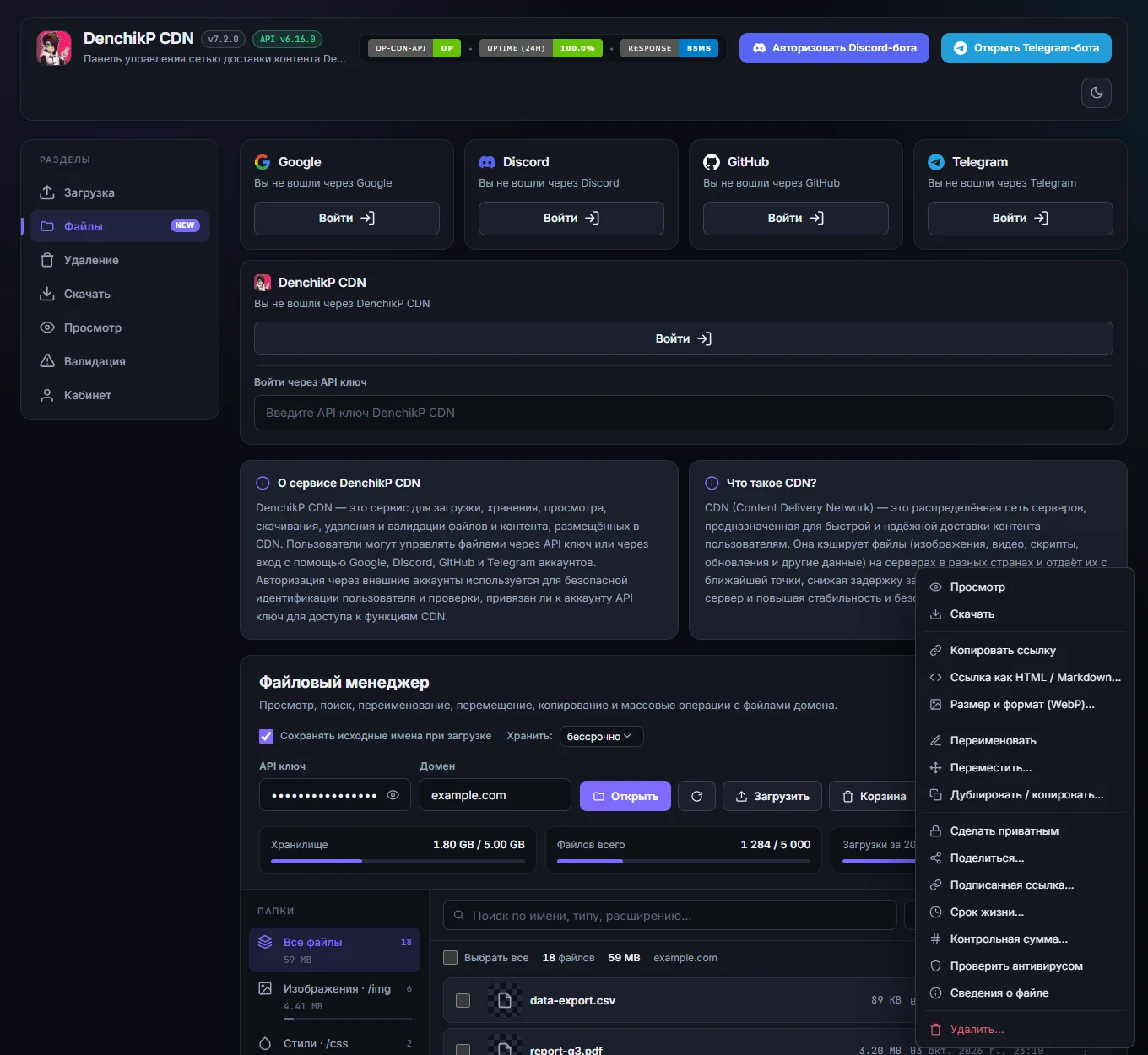This screenshot has width=1148, height=1055.
Task: Toggle dark mode with the moon icon
Action: (x=1097, y=93)
